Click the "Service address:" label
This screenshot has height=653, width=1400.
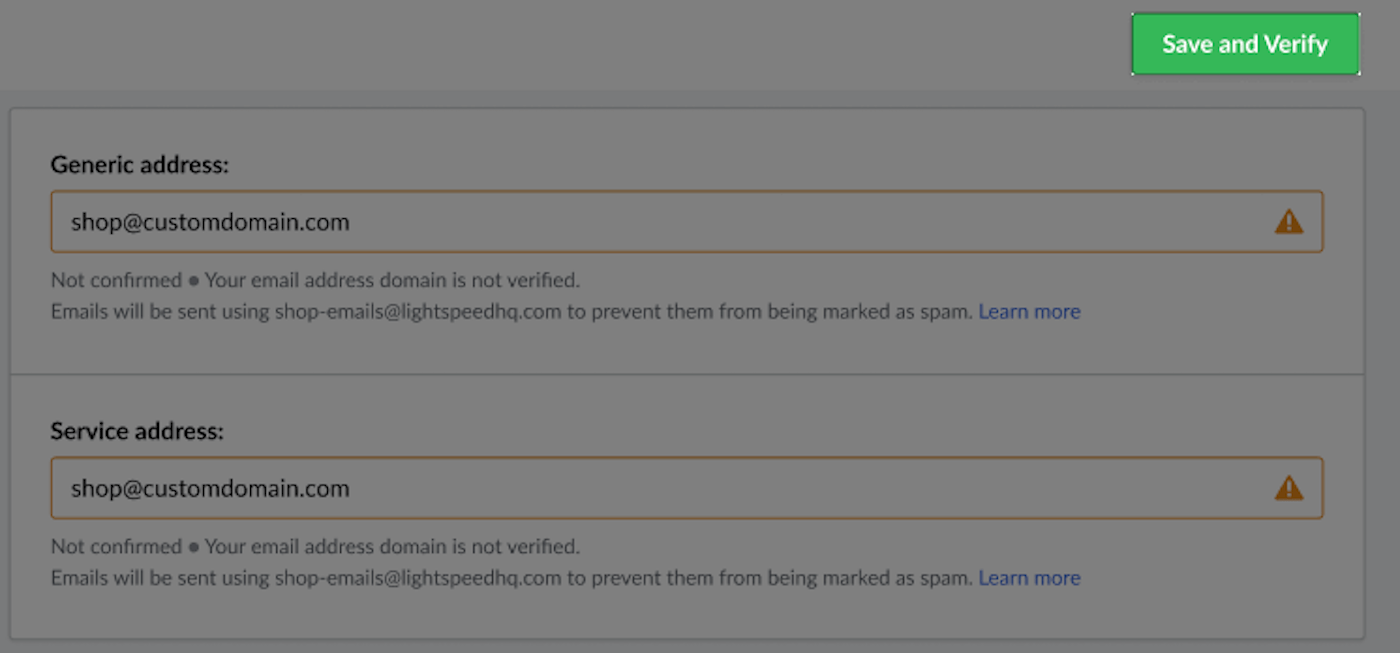click(137, 432)
